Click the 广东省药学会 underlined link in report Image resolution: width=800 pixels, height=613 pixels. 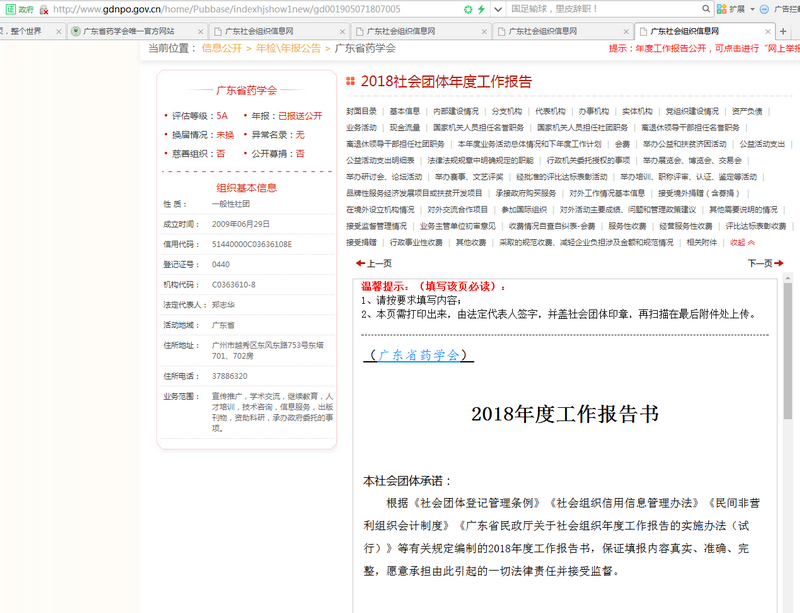(418, 355)
